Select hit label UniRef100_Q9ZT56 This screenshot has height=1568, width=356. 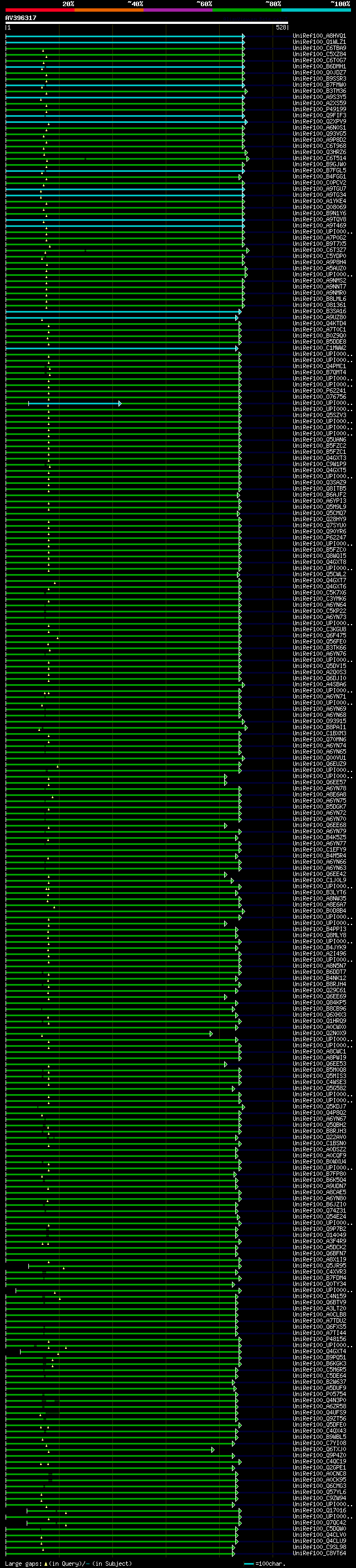pos(319,1418)
